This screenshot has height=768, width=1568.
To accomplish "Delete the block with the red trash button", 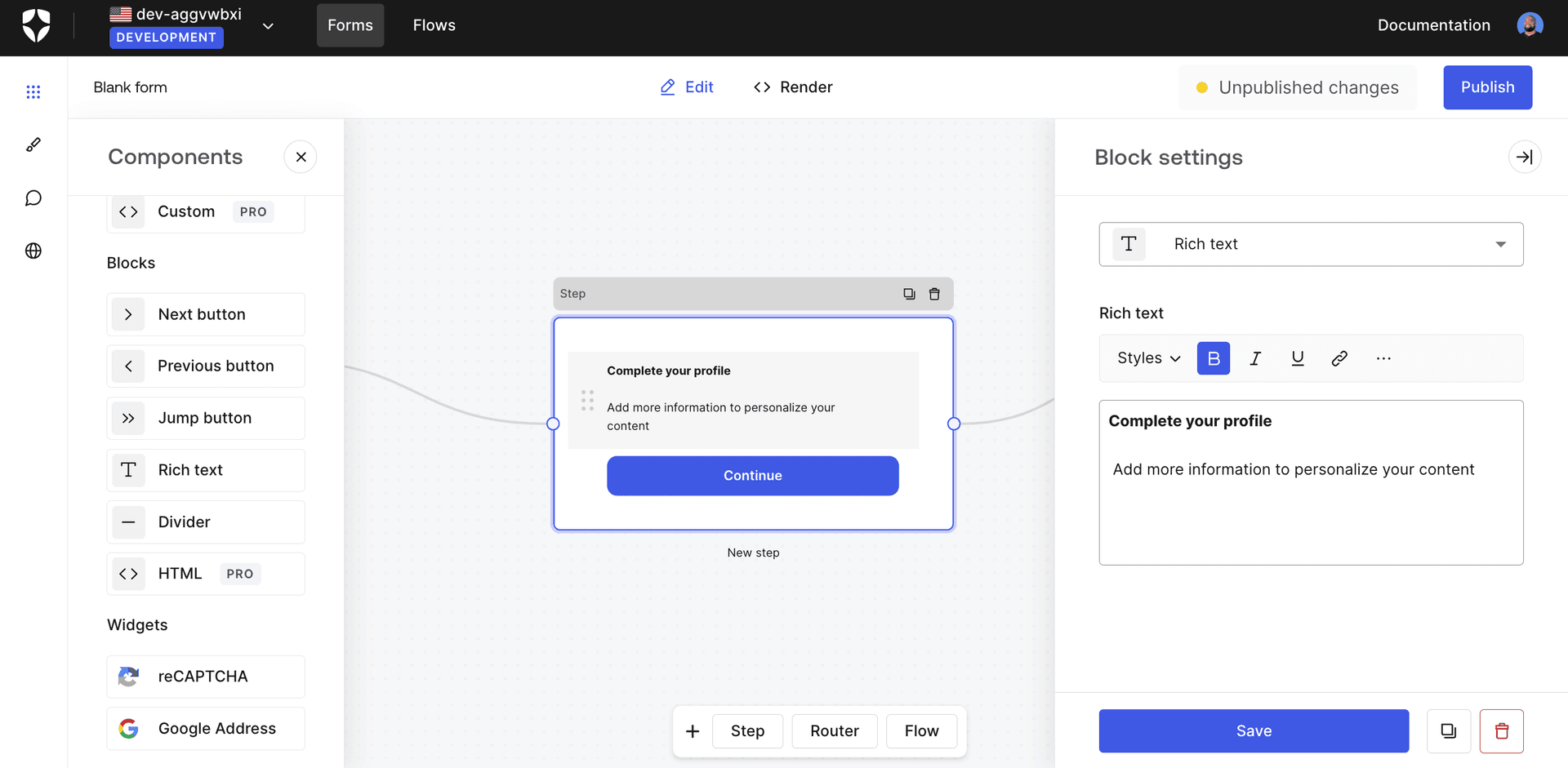I will coord(1501,730).
